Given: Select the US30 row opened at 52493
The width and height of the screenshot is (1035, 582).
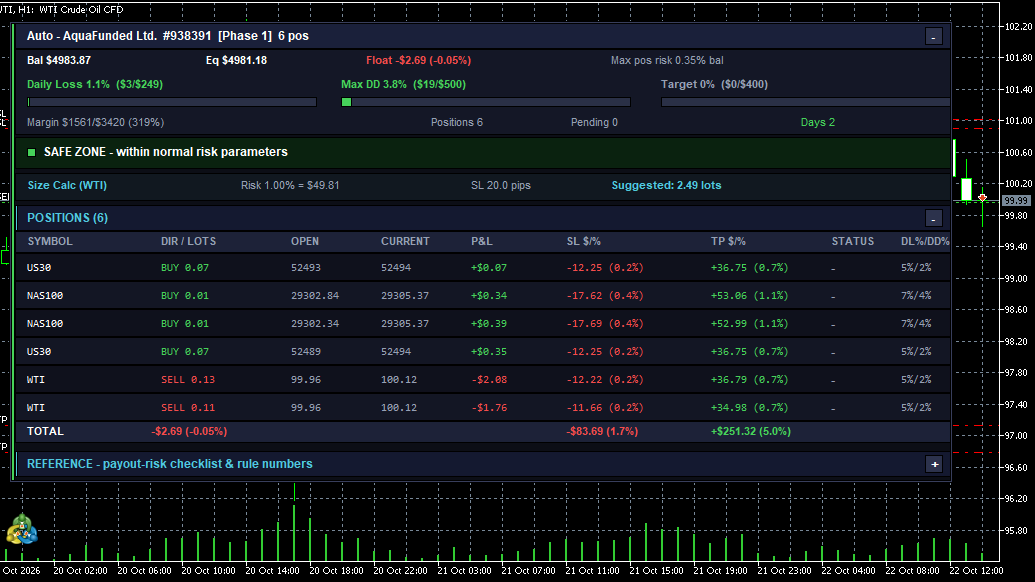Looking at the screenshot, I should pyautogui.click(x=483, y=268).
